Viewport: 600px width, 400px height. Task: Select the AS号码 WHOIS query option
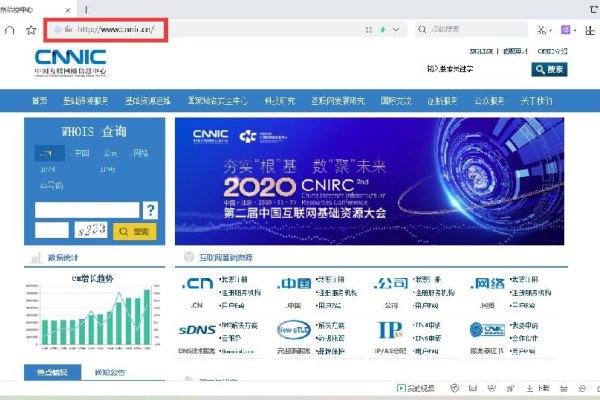click(51, 186)
